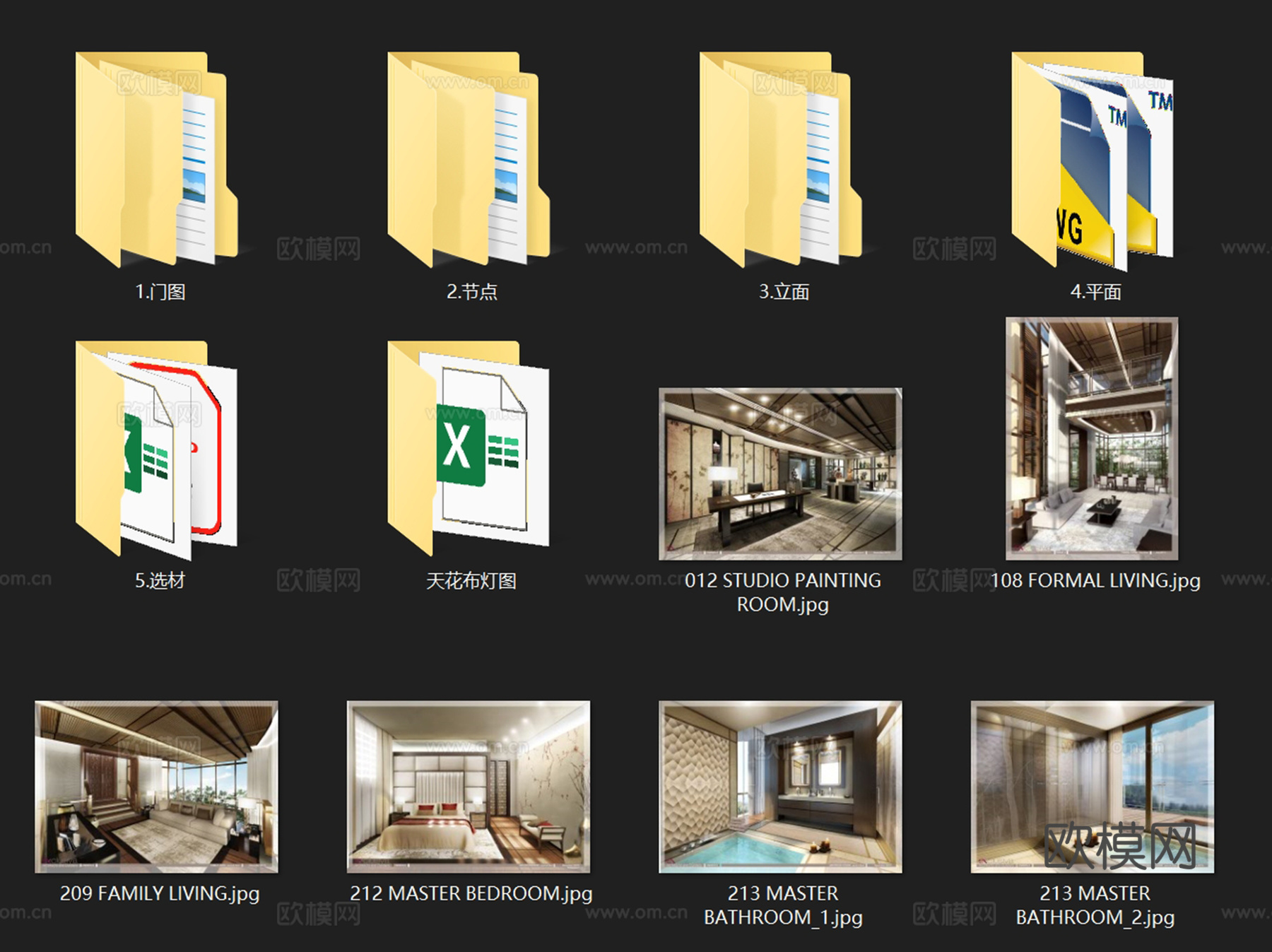1272x952 pixels.
Task: Select the 212 MASTER BEDROOM image thumbnail
Action: [x=469, y=787]
